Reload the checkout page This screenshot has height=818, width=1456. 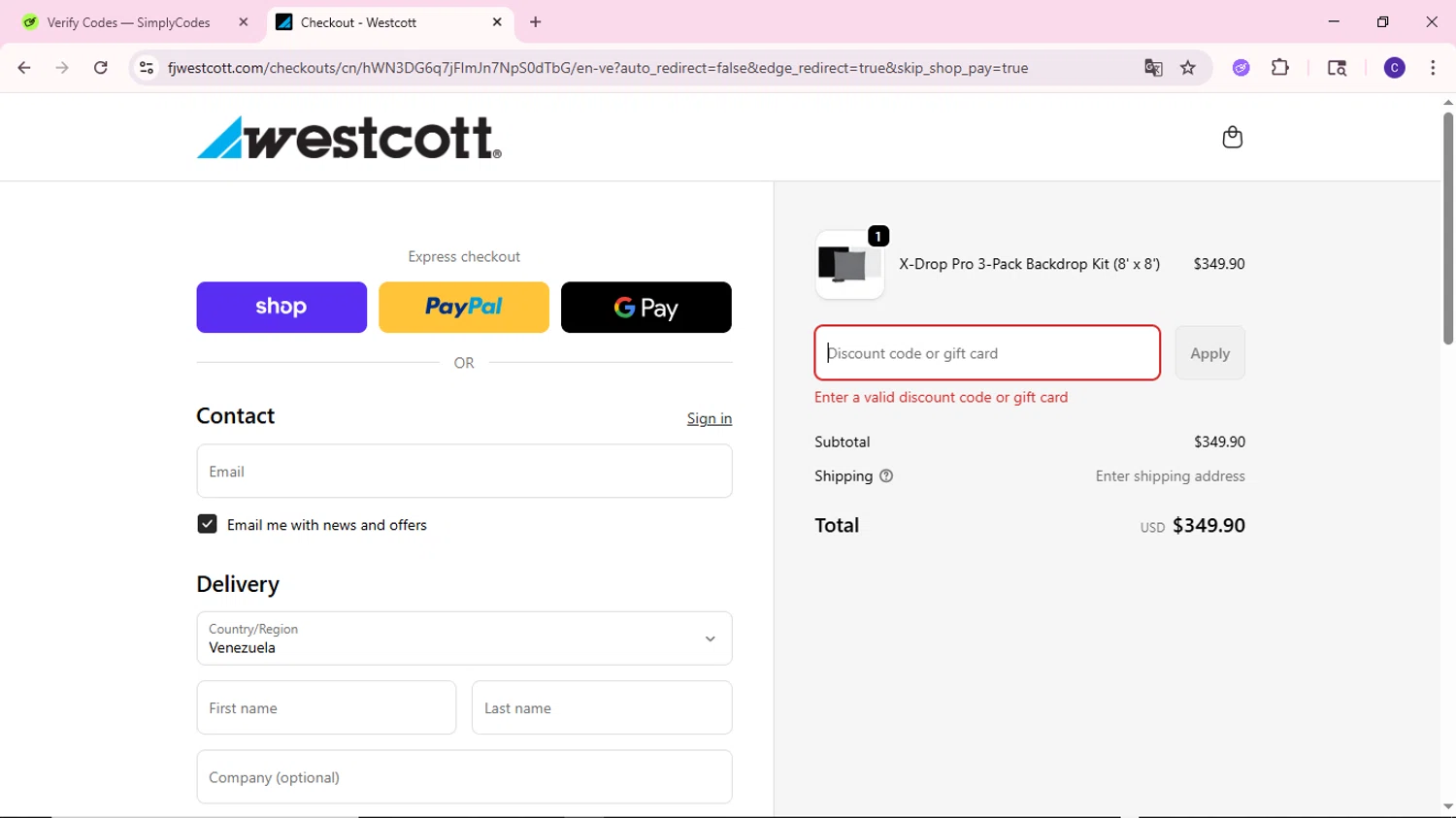(101, 68)
